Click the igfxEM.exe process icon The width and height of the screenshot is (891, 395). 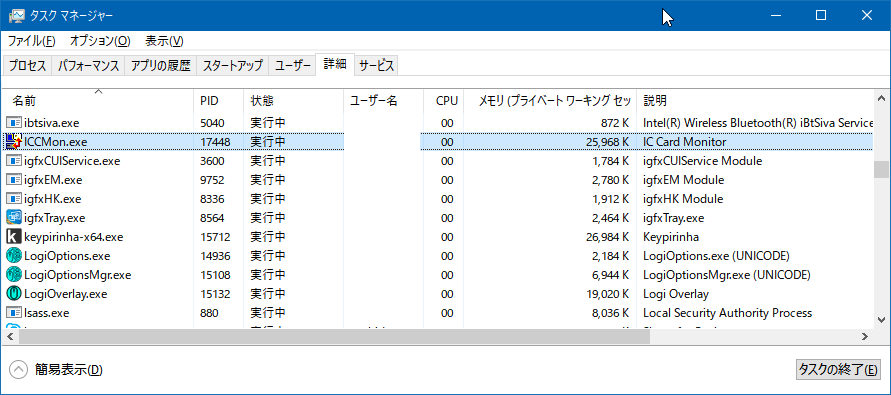13,180
